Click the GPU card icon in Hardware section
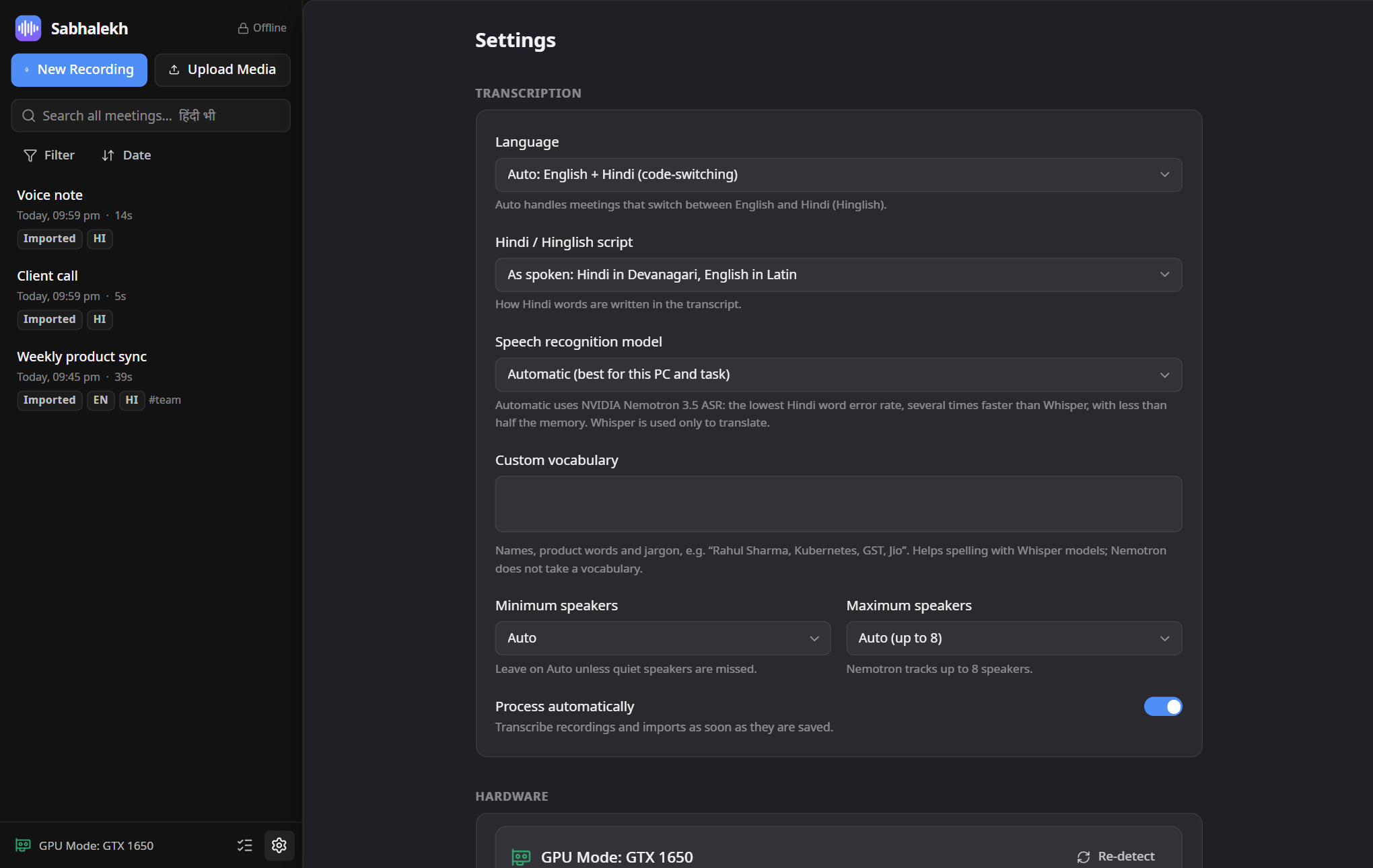The height and width of the screenshot is (868, 1373). coord(521,857)
